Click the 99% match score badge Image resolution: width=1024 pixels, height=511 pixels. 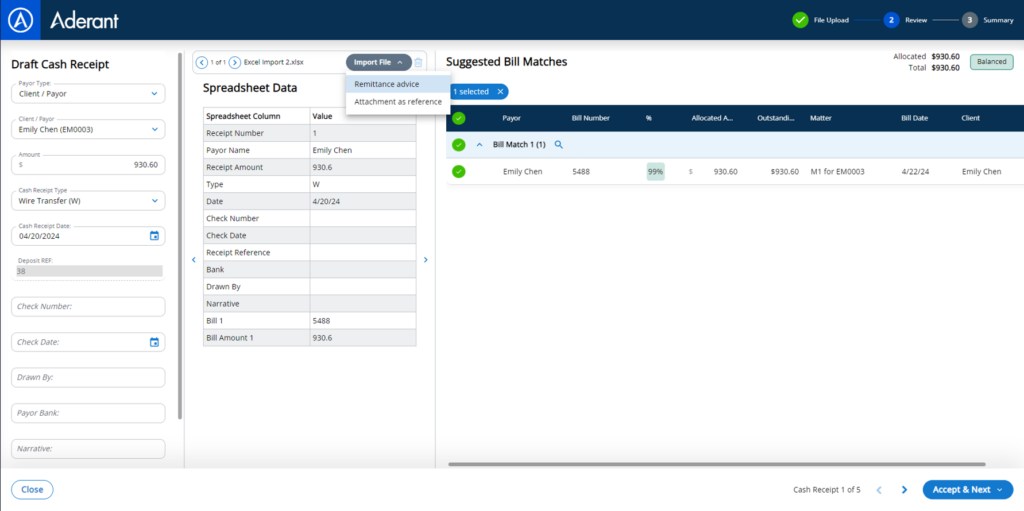[x=656, y=172]
